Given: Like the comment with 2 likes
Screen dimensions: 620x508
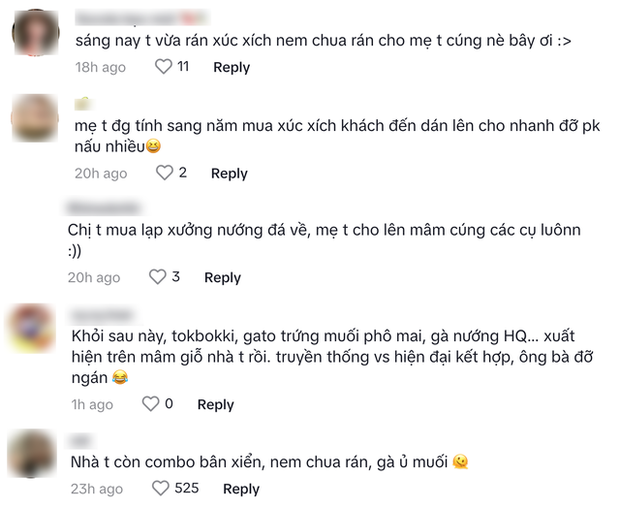Looking at the screenshot, I should click(164, 173).
